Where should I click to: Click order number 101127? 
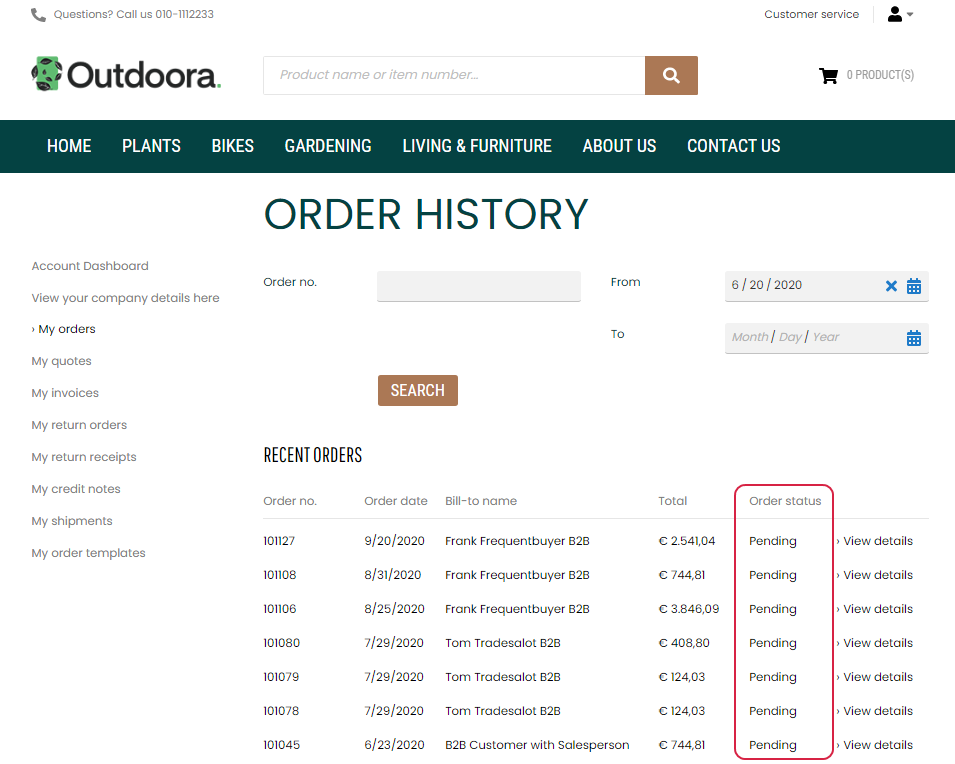click(279, 541)
